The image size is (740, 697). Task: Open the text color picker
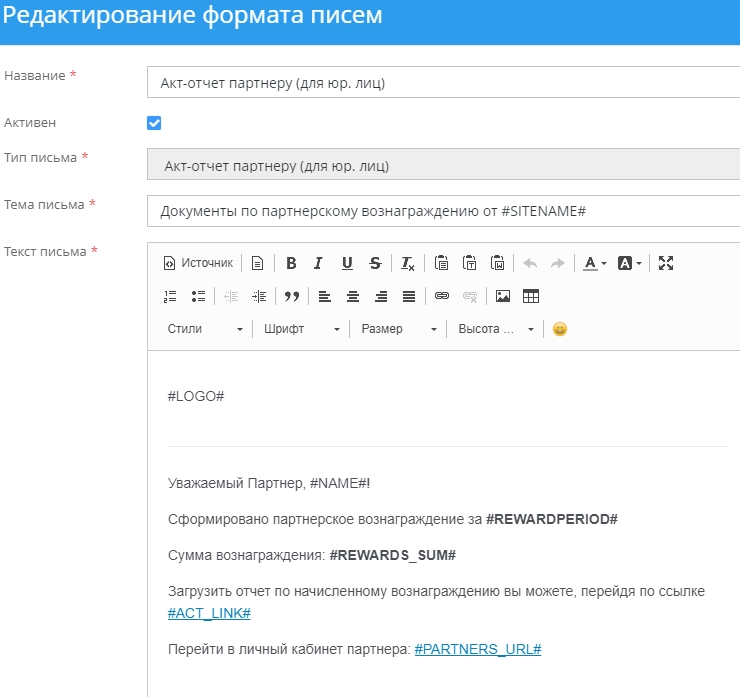tap(595, 263)
